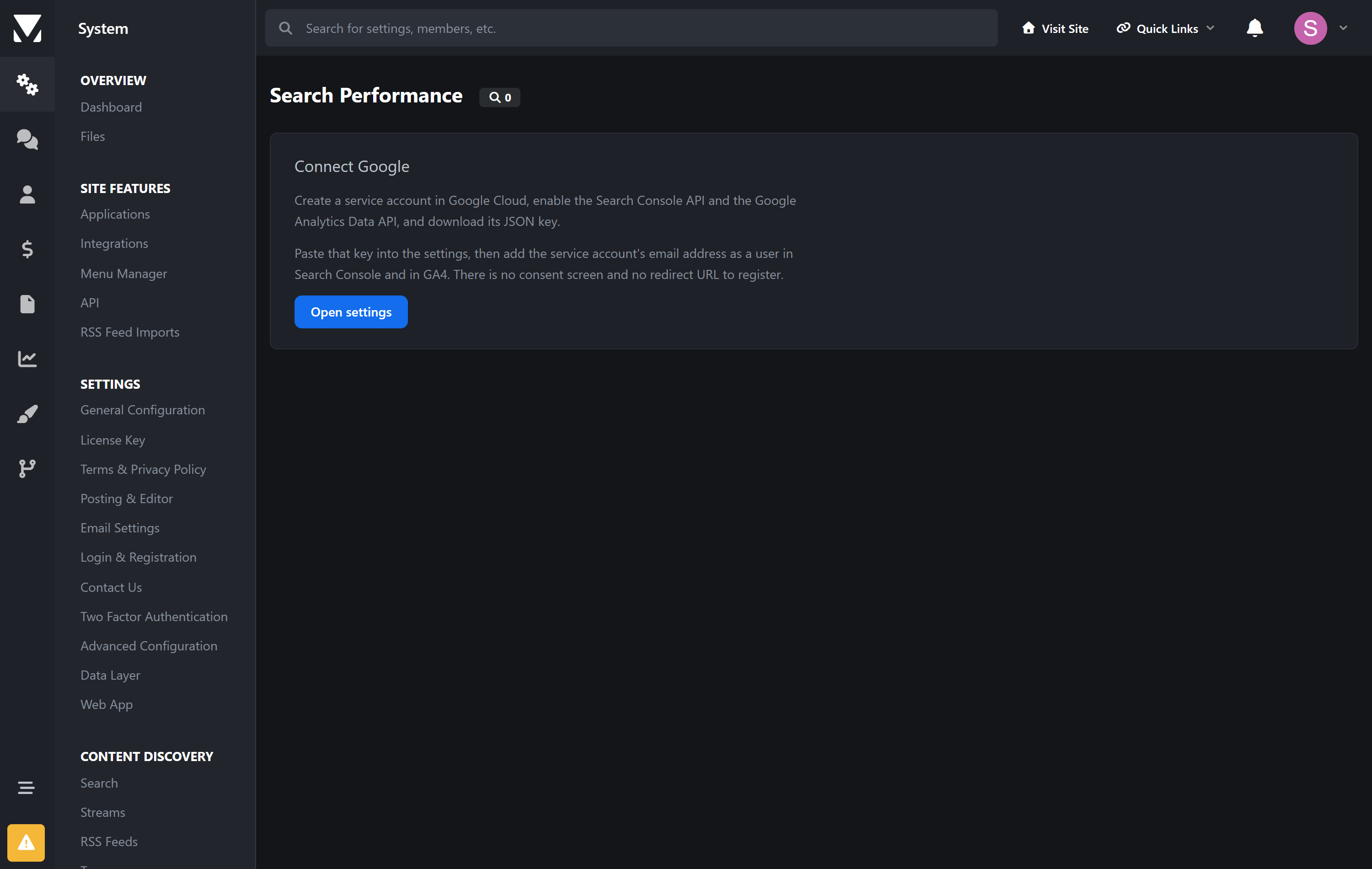The width and height of the screenshot is (1372, 869).
Task: Open the Pages document icon
Action: coord(27,304)
